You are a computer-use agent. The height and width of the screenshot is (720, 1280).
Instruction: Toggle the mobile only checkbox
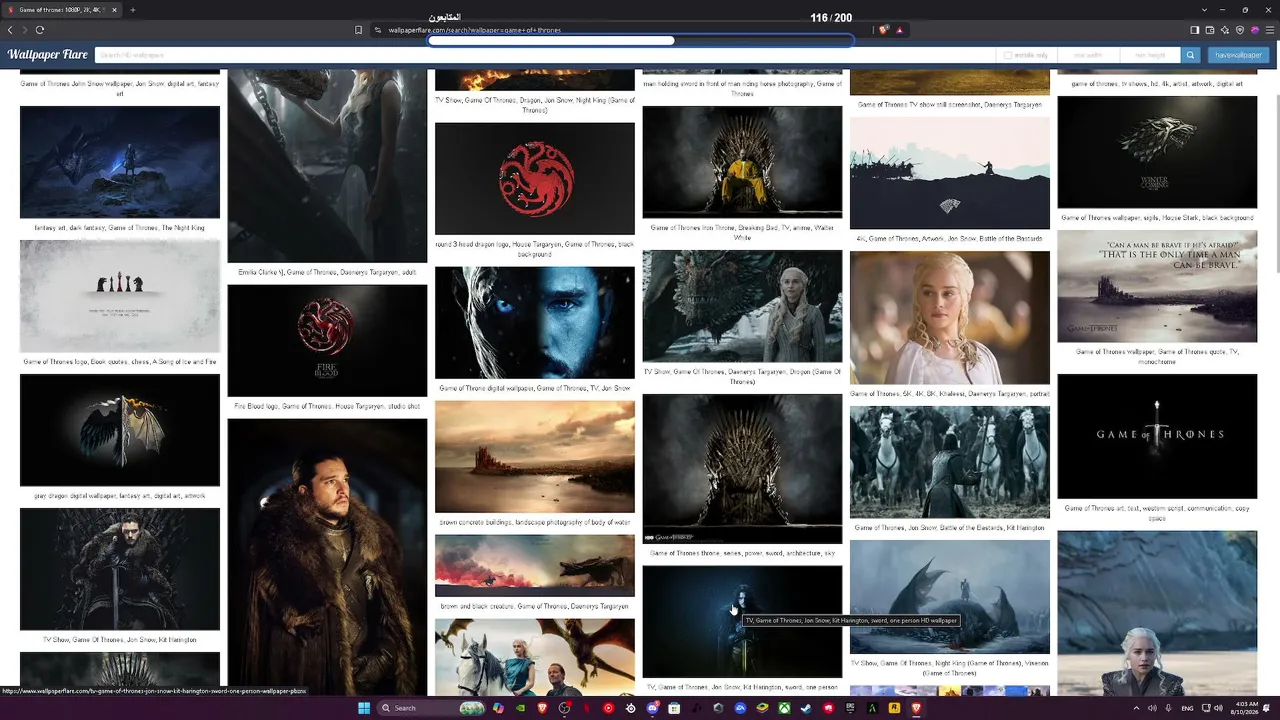tap(1008, 55)
